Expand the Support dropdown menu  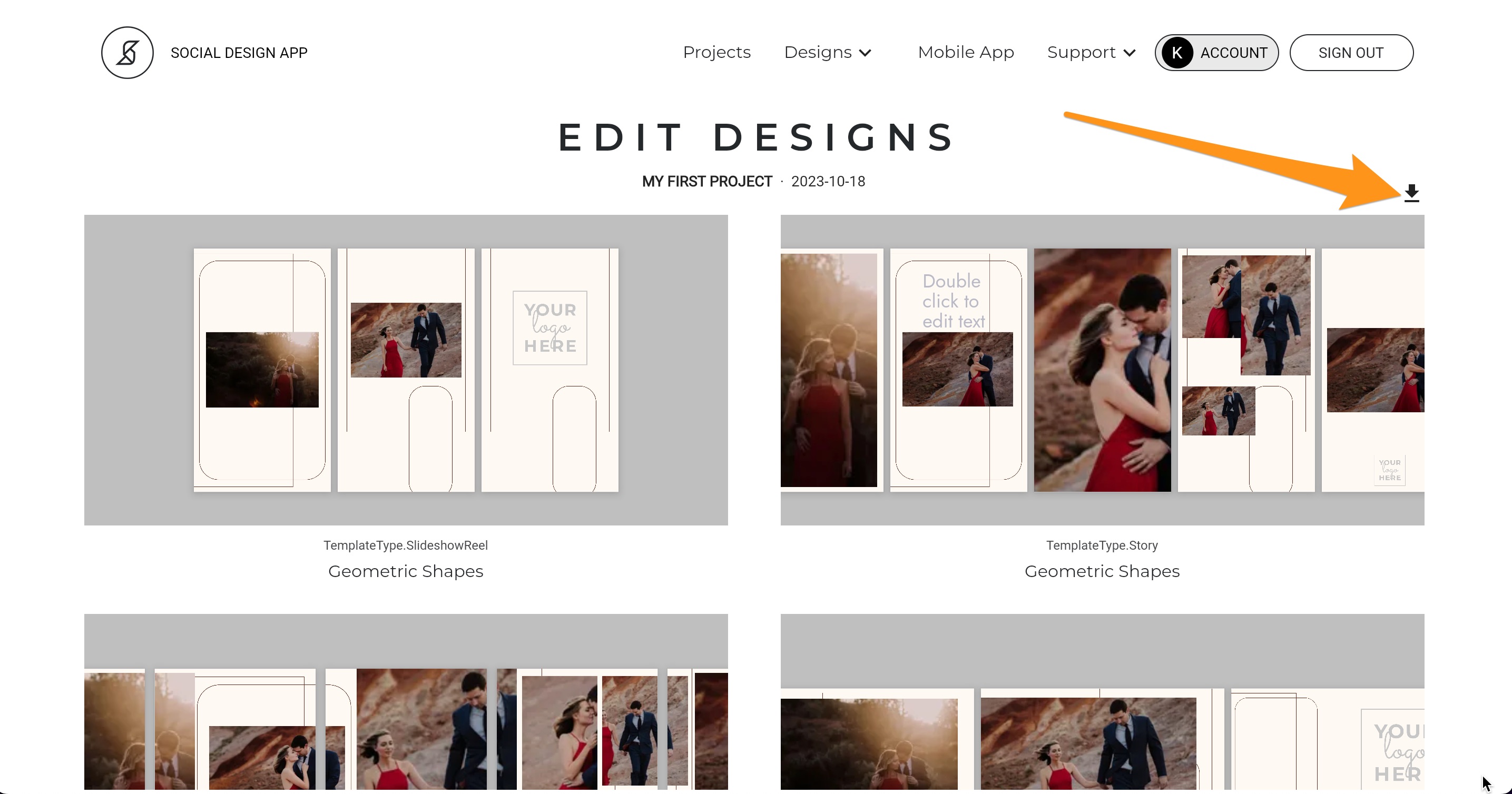tap(1091, 52)
